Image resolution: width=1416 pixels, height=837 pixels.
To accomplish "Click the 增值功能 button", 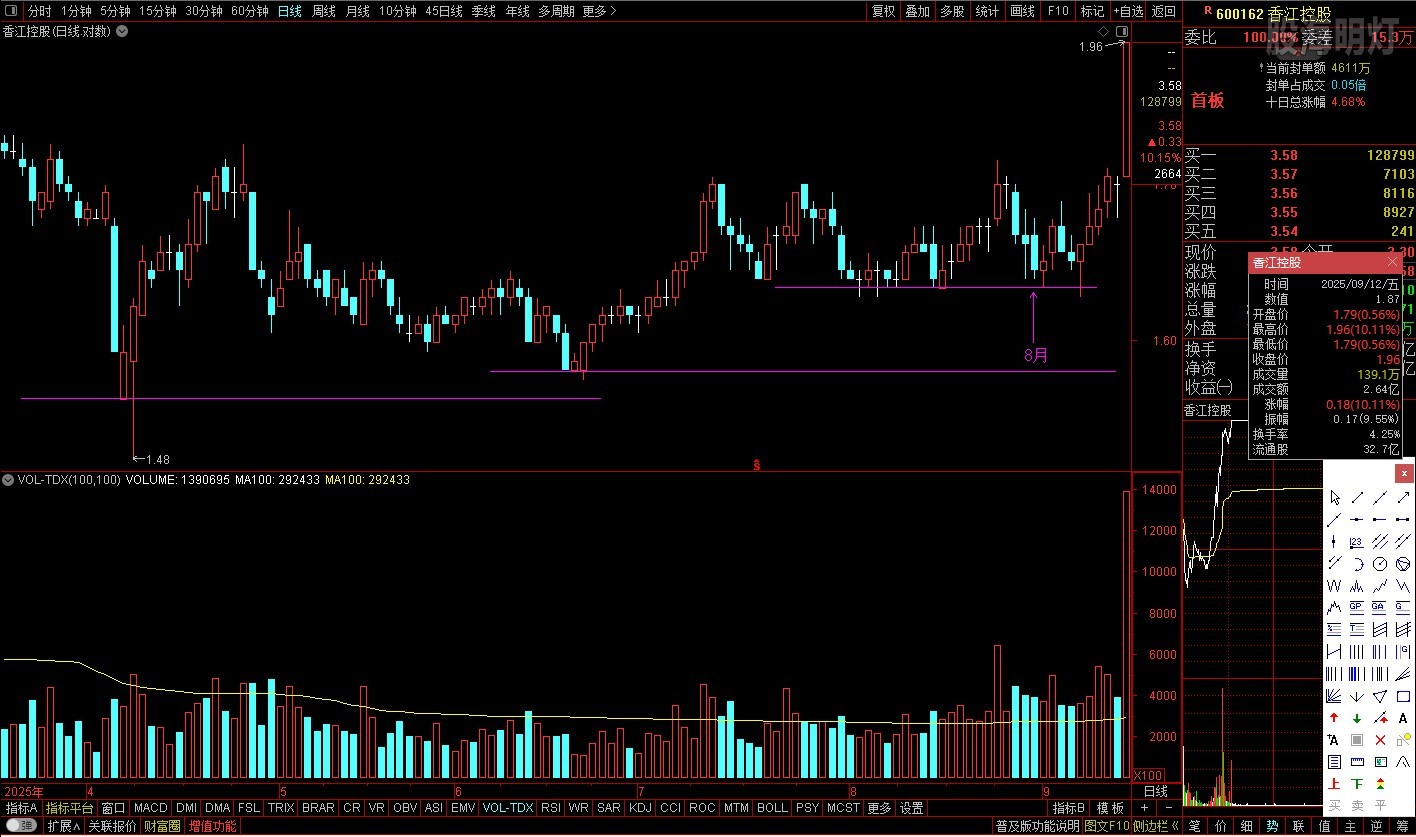I will [213, 826].
